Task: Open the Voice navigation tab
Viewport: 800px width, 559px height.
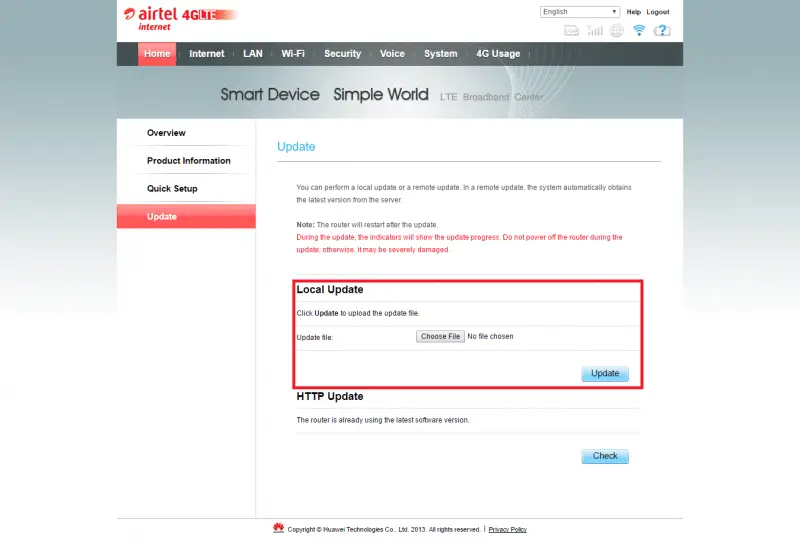Action: pyautogui.click(x=392, y=54)
